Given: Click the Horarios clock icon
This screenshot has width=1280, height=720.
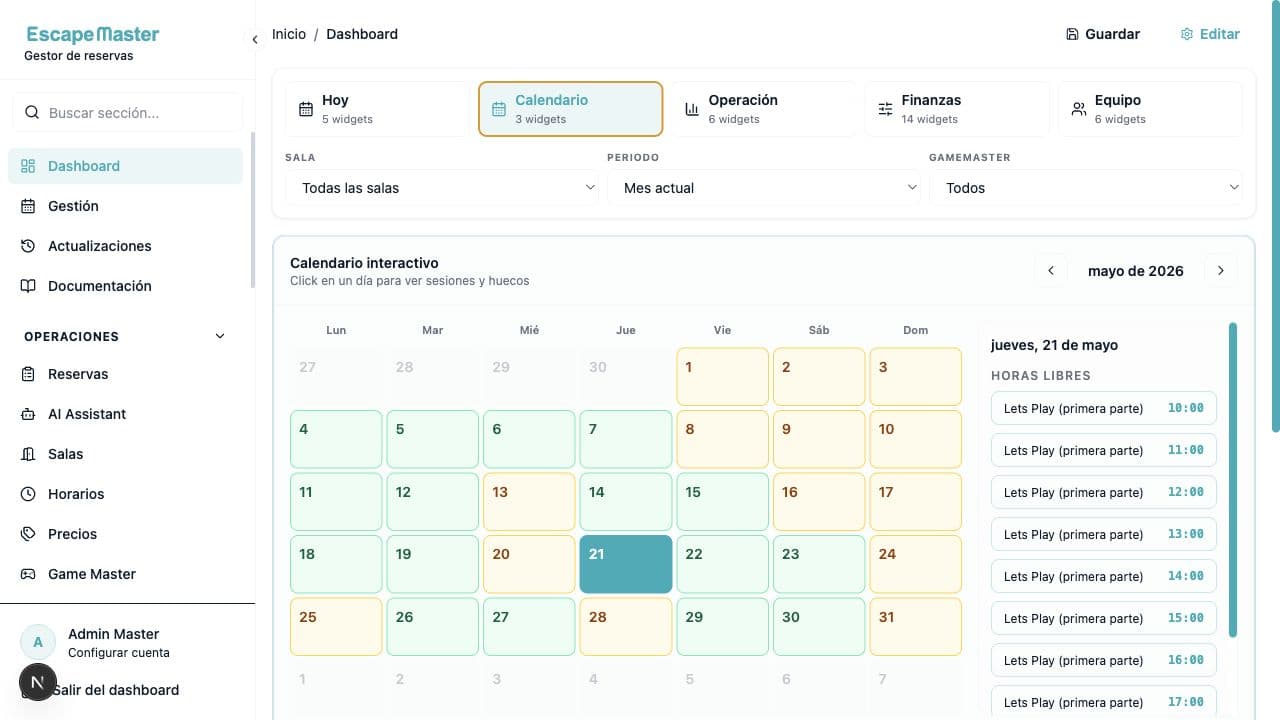Looking at the screenshot, I should pyautogui.click(x=28, y=494).
